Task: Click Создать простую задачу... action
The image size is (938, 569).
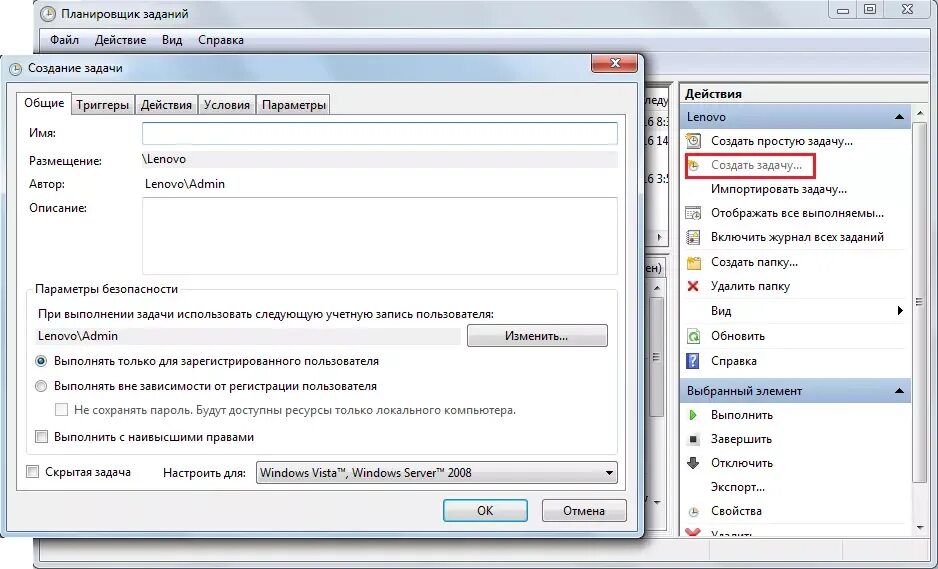Action: 781,141
